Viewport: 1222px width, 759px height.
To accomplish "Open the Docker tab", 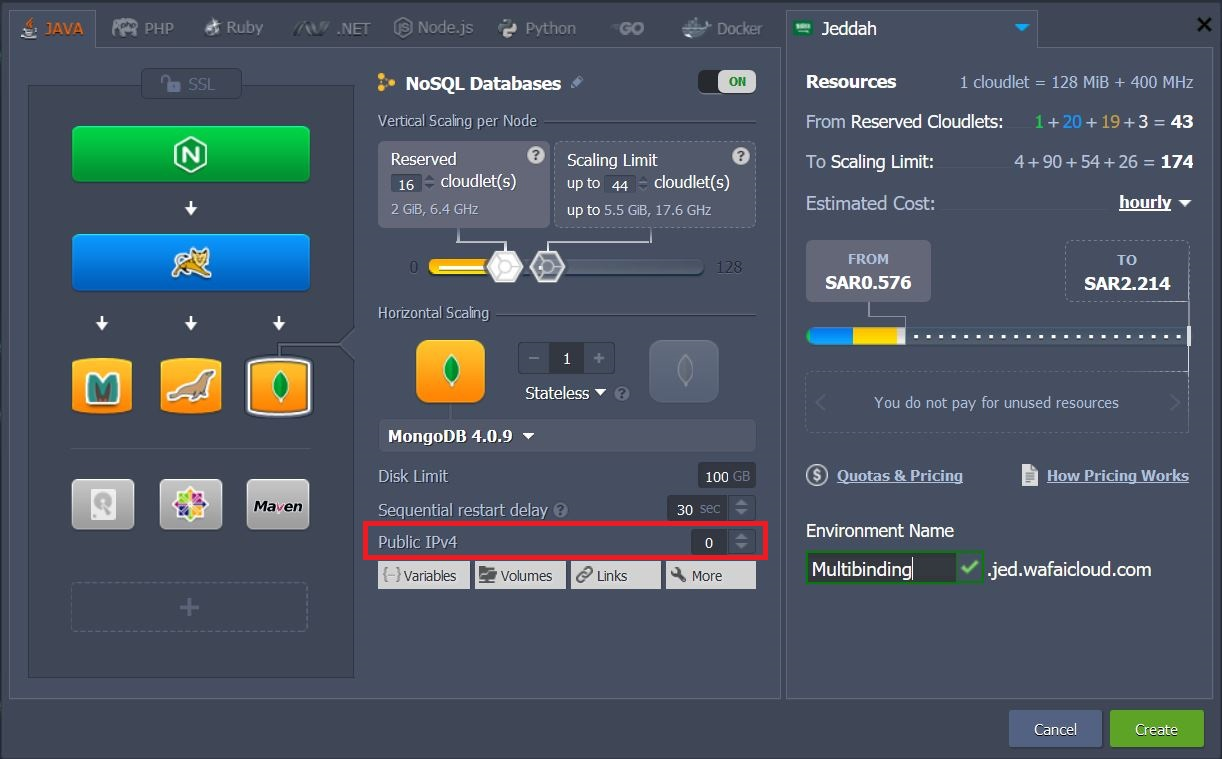I will click(x=722, y=28).
